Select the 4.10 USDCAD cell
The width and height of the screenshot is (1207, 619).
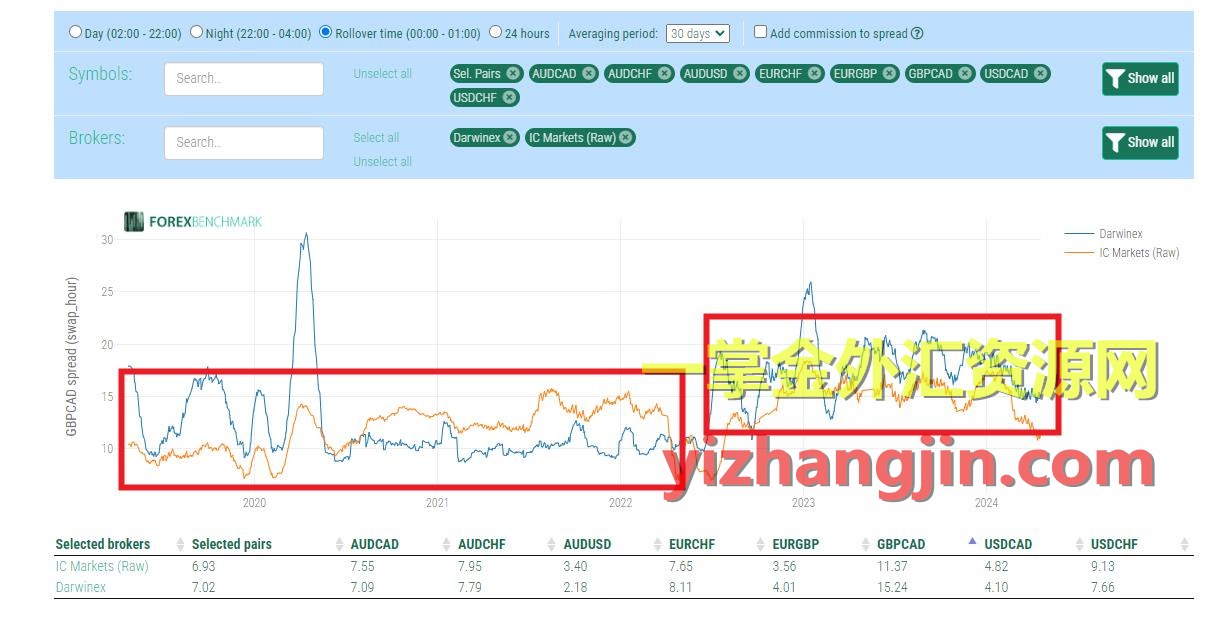pos(997,587)
